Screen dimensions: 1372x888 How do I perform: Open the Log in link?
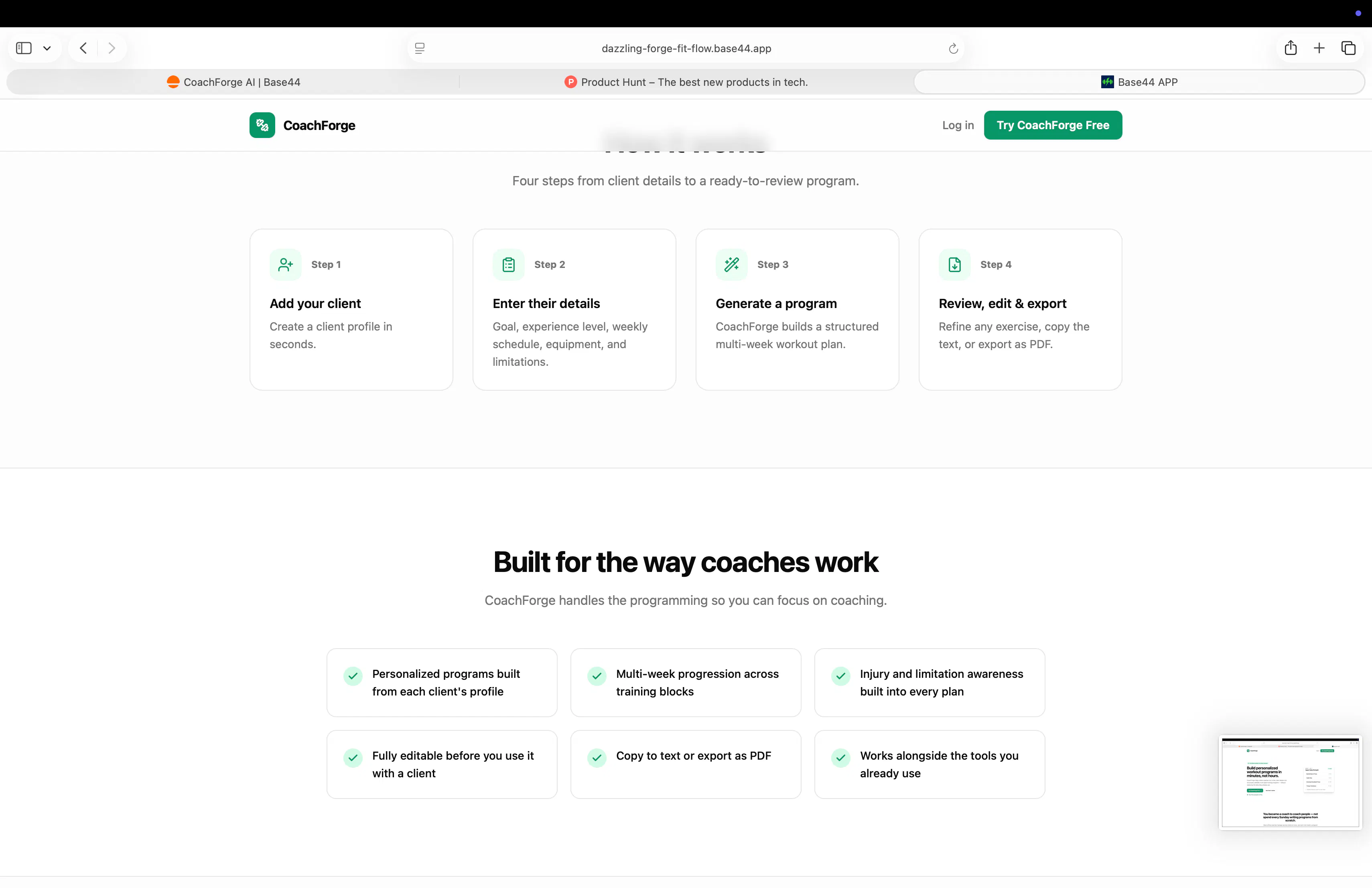(958, 125)
